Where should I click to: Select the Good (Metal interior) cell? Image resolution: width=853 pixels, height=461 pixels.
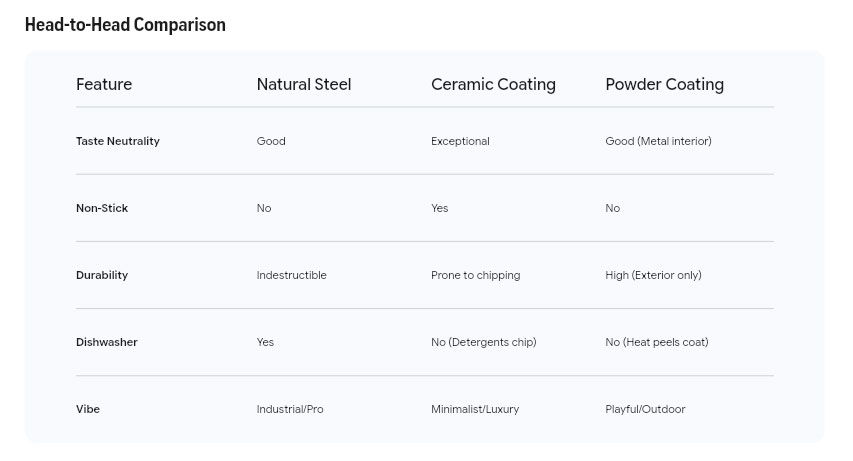point(658,141)
